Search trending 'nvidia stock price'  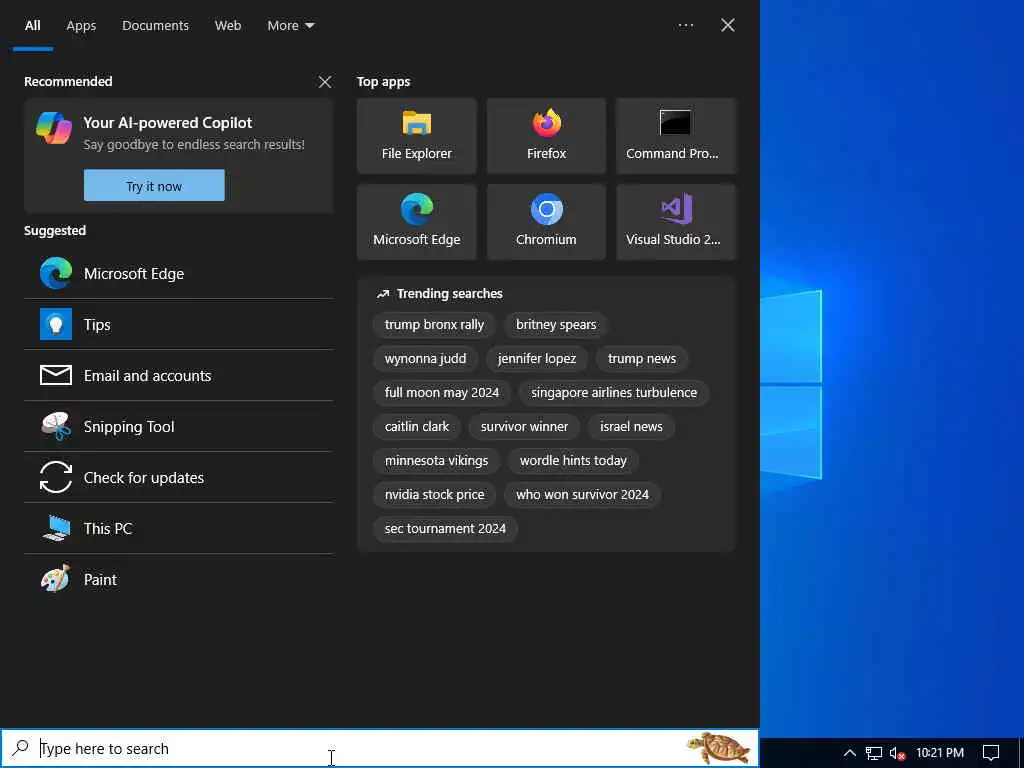point(434,494)
